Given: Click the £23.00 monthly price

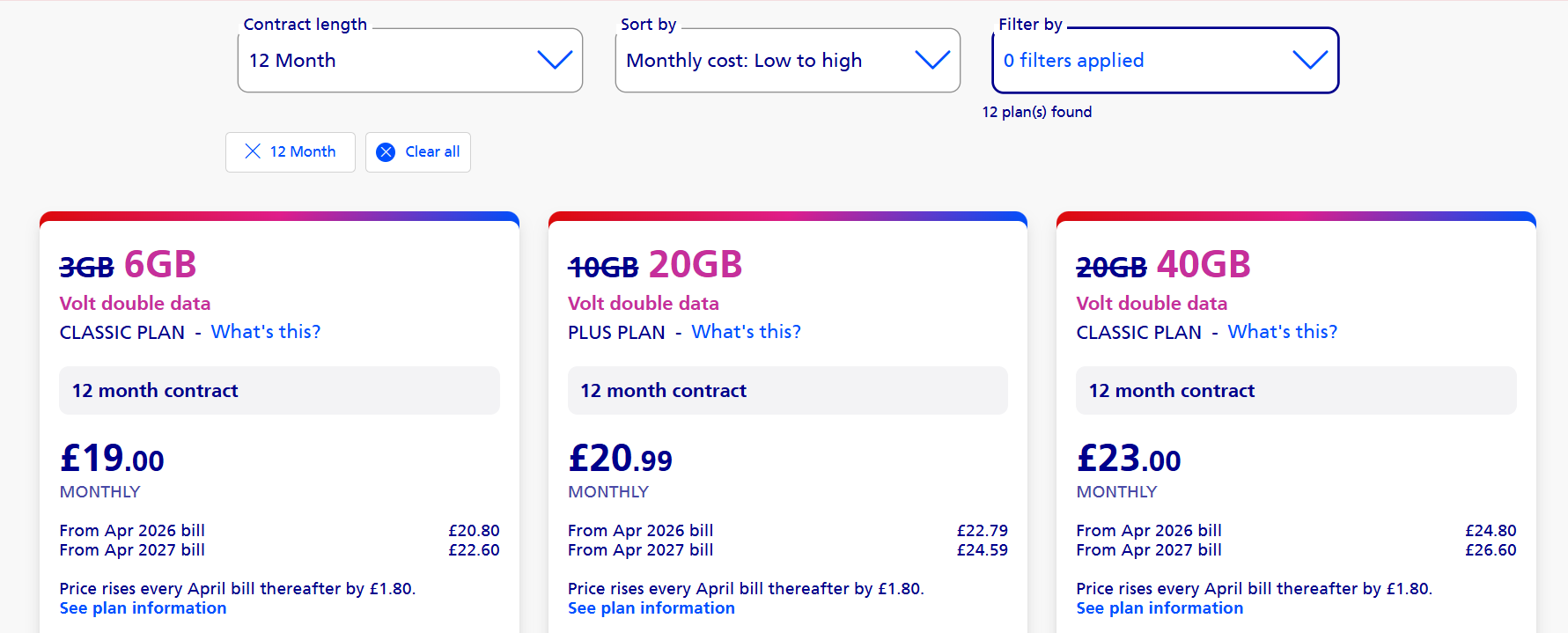Looking at the screenshot, I should coord(1127,458).
